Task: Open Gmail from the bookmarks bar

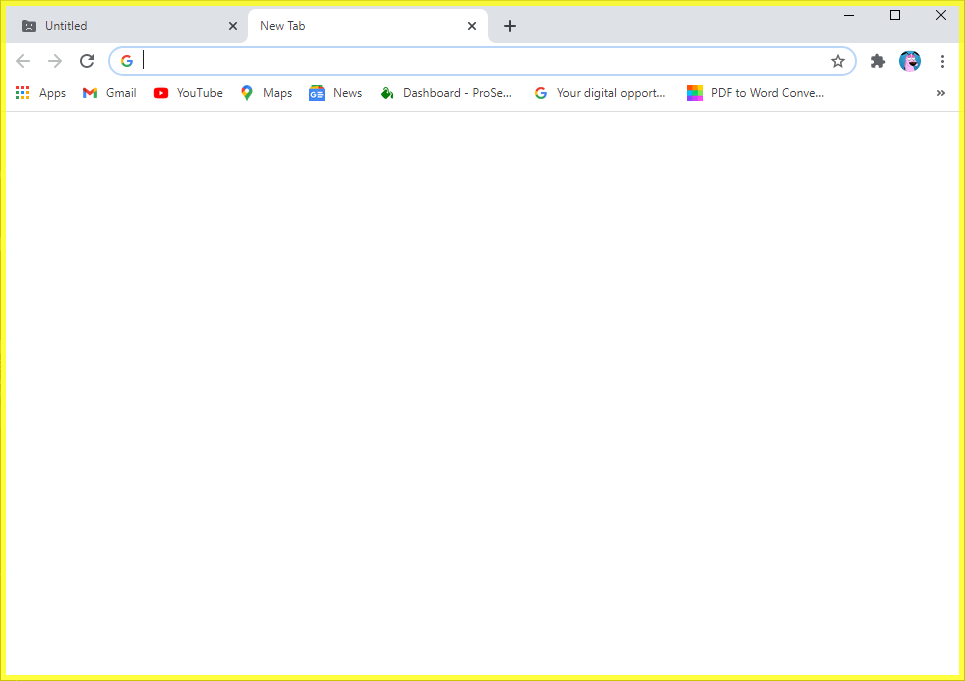Action: pos(109,92)
